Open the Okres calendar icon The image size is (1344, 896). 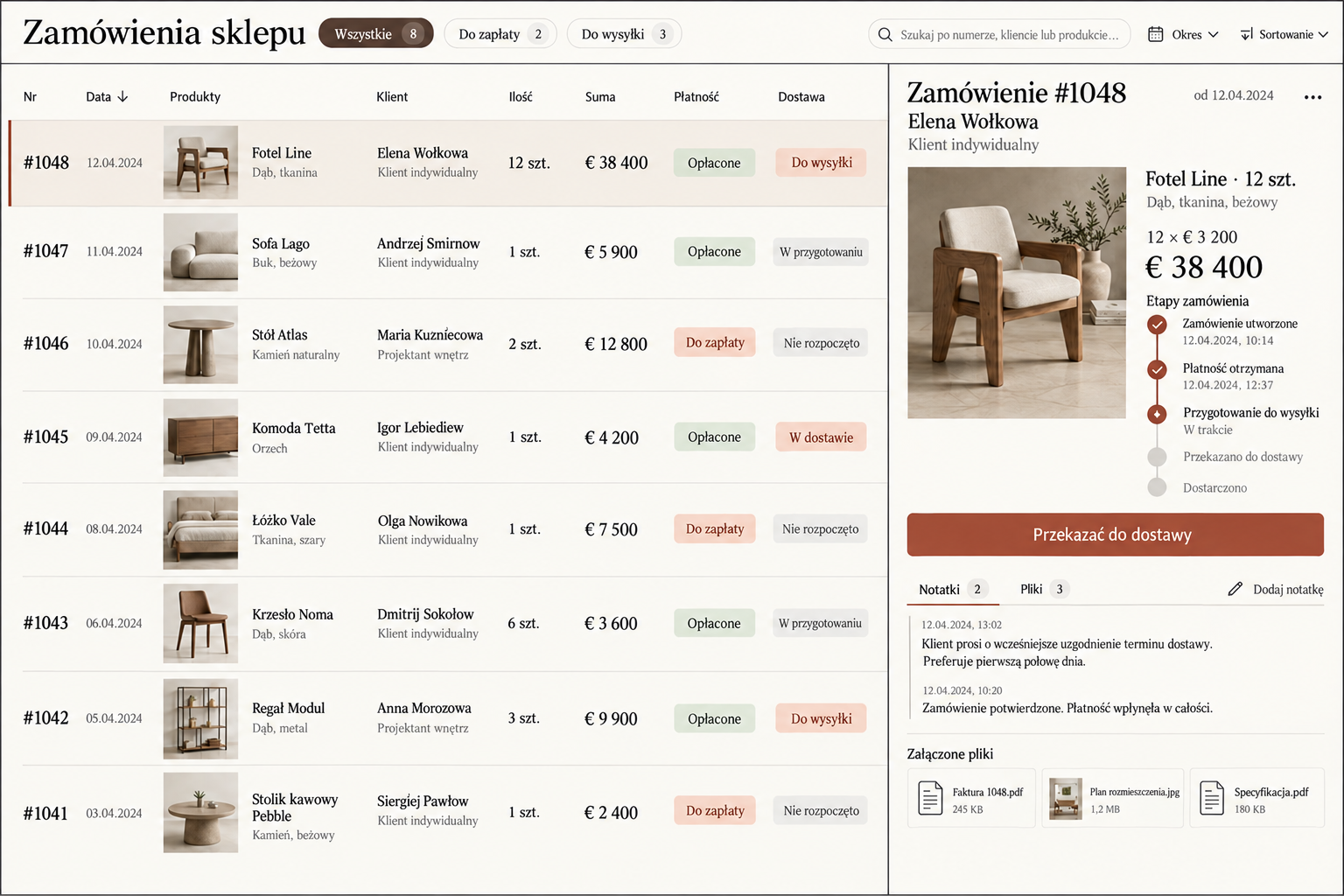tap(1155, 34)
